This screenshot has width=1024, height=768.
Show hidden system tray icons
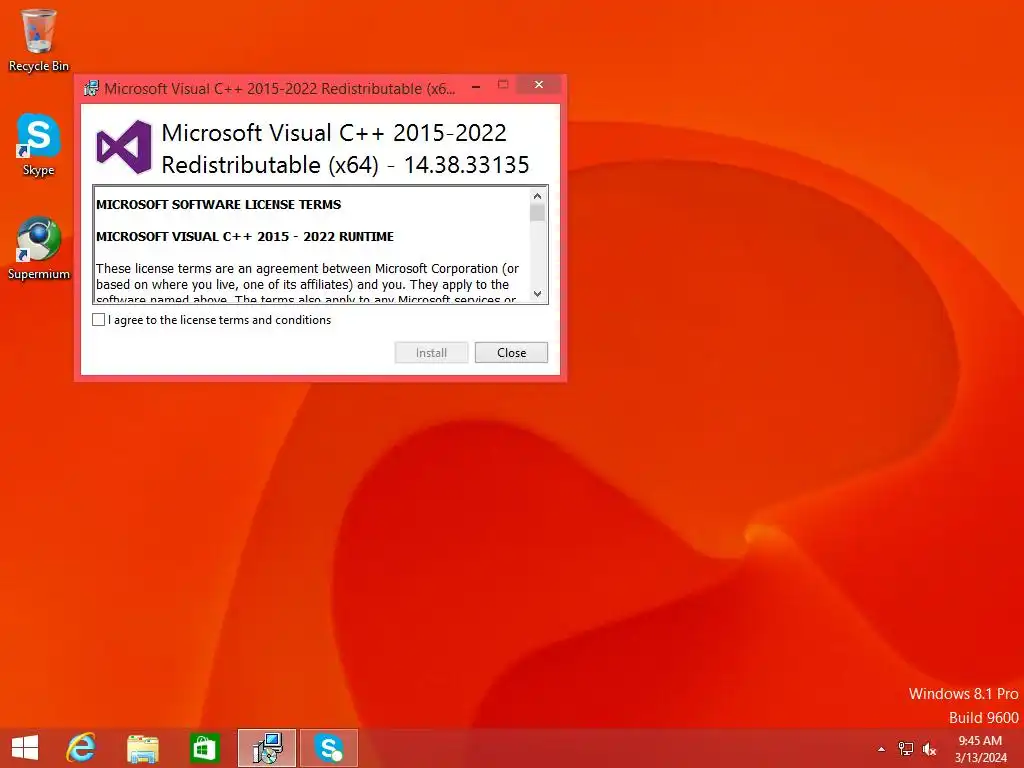(882, 749)
